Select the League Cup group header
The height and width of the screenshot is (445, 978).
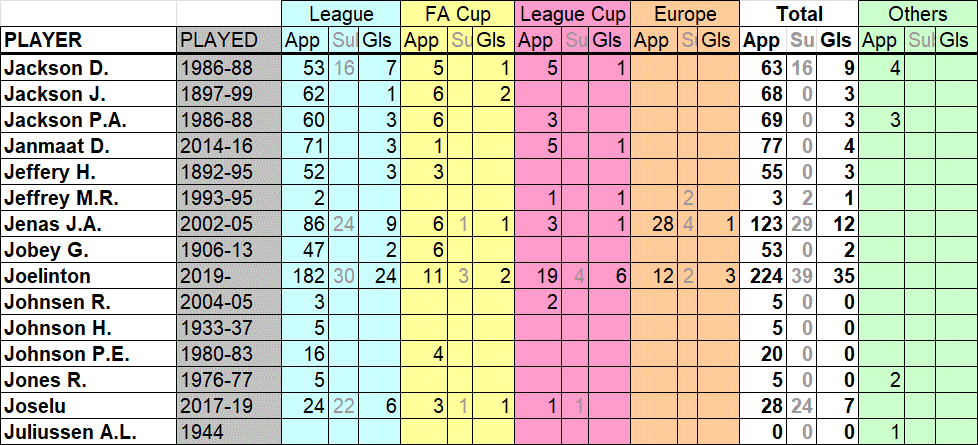pyautogui.click(x=573, y=14)
